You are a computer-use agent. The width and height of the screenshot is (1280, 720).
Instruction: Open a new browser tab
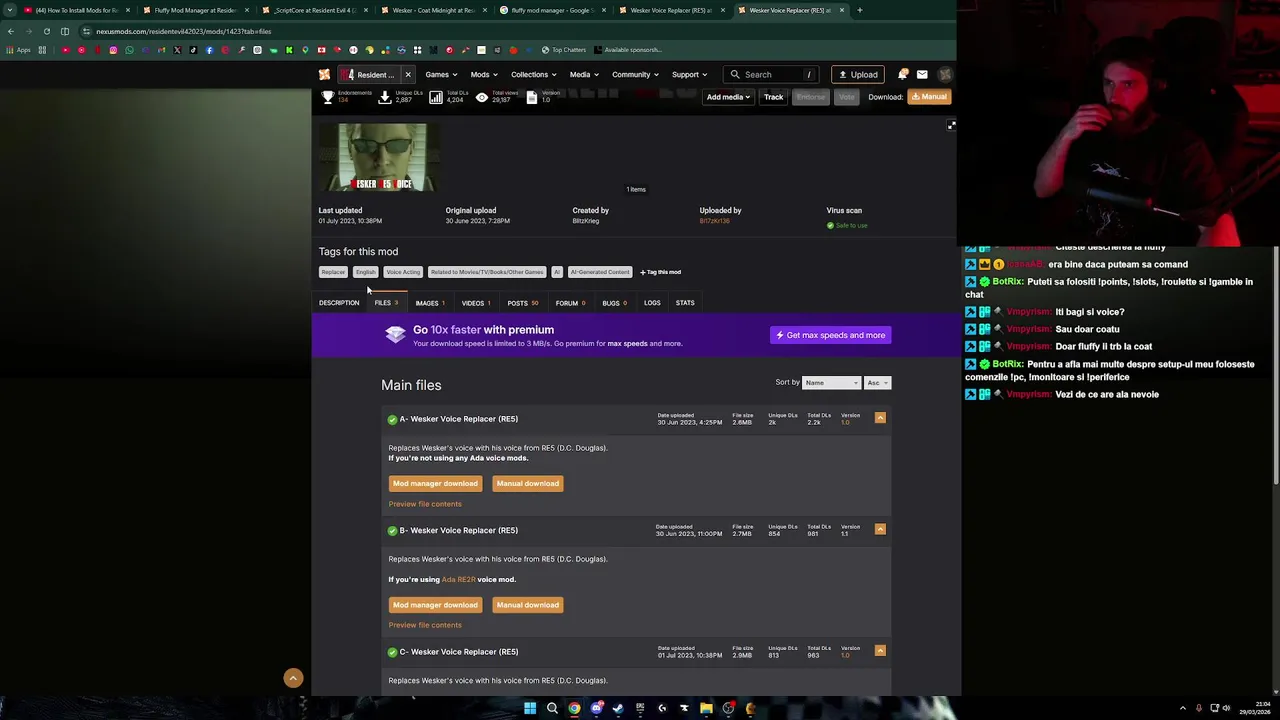point(859,10)
